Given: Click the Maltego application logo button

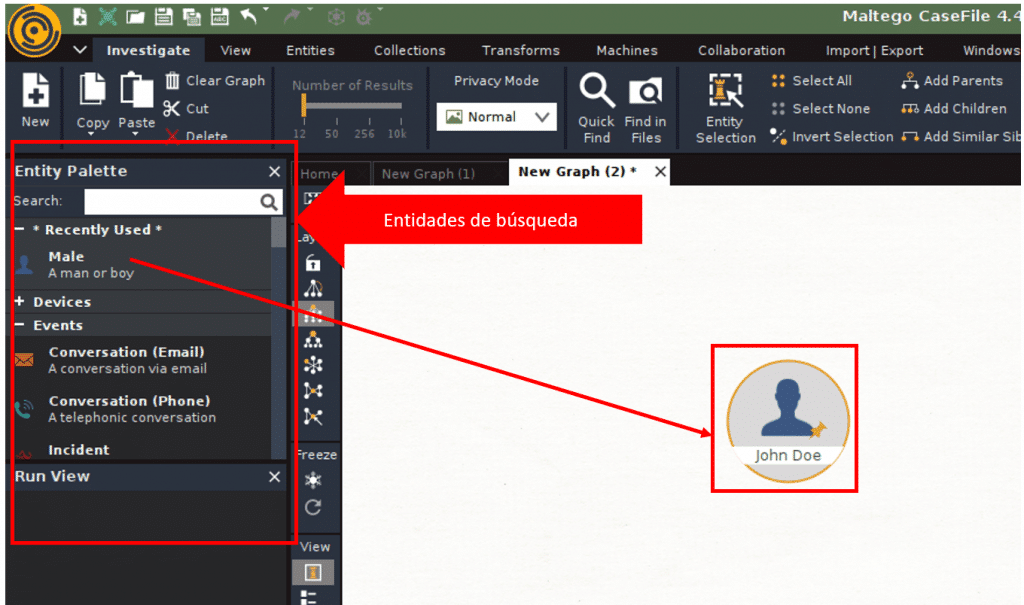Looking at the screenshot, I should [x=35, y=31].
